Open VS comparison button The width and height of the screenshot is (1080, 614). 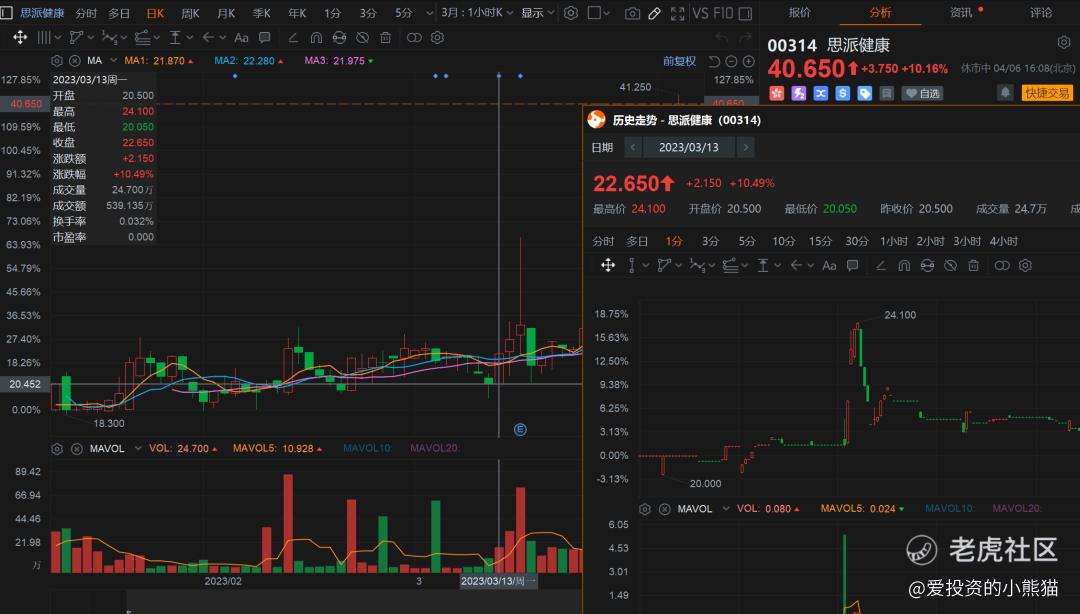[700, 13]
